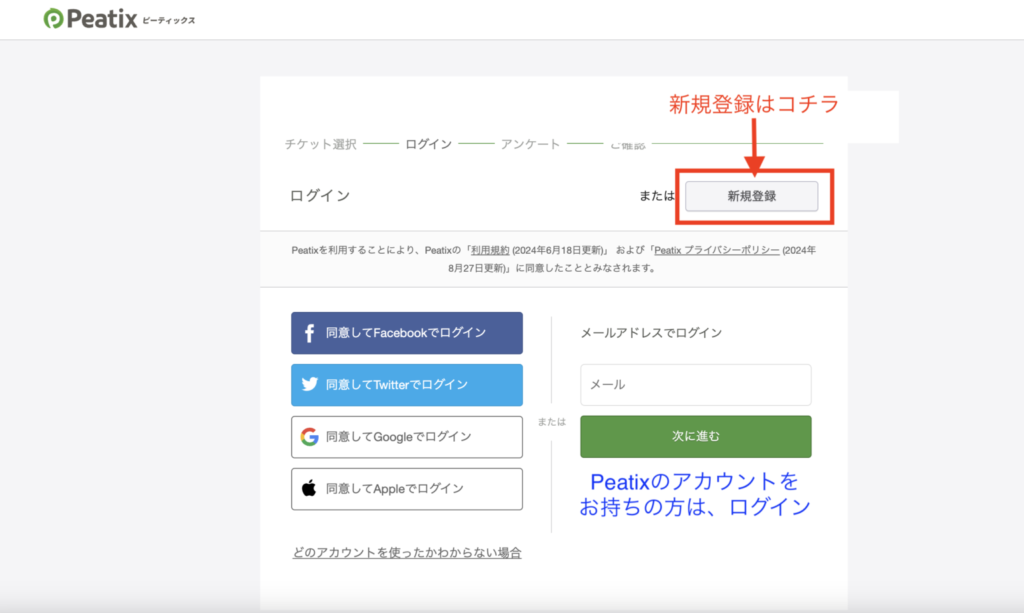
Task: Choose 同意してTwitterでログイン button label
Action: [396, 385]
